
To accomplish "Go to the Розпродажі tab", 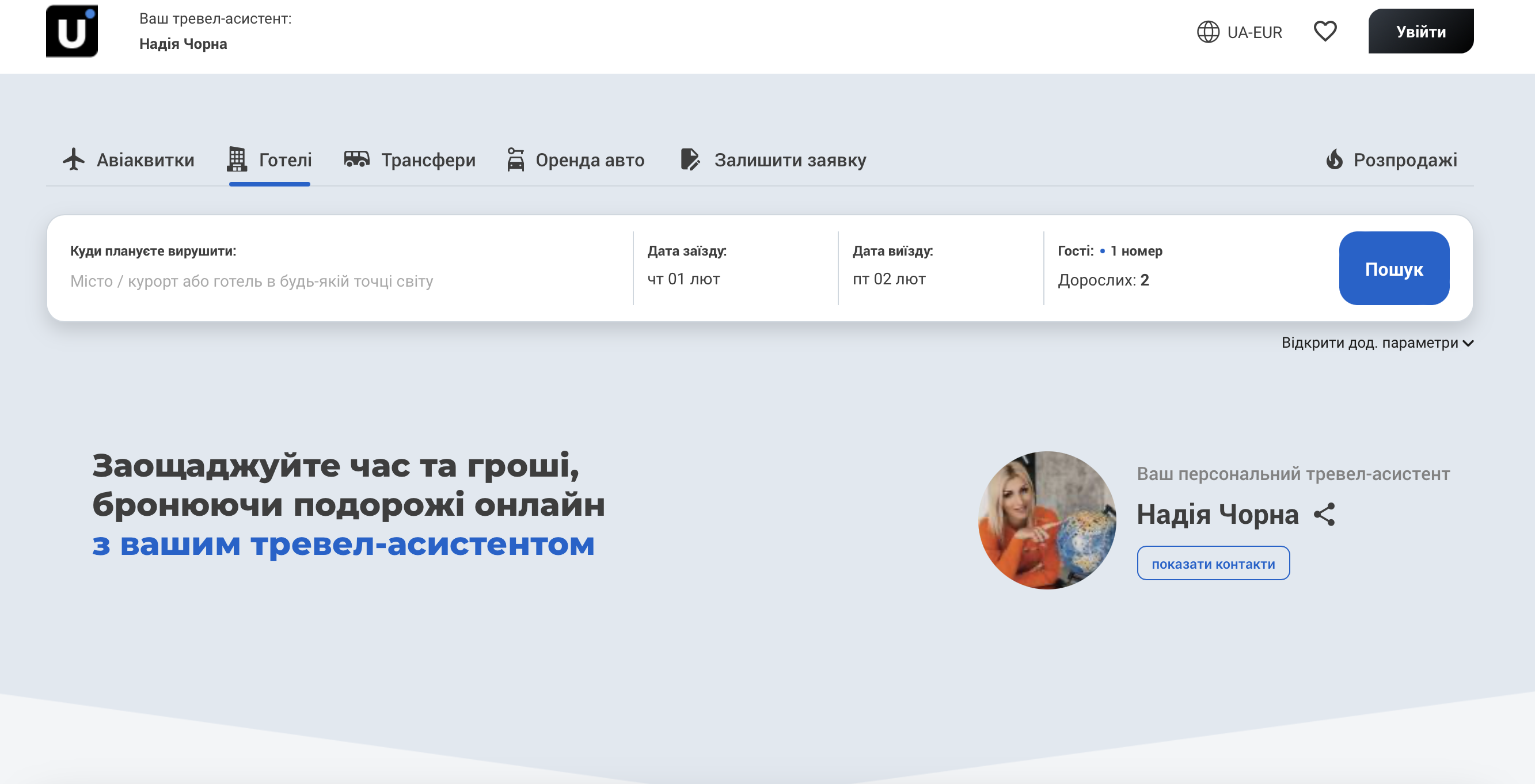I will (1392, 159).
